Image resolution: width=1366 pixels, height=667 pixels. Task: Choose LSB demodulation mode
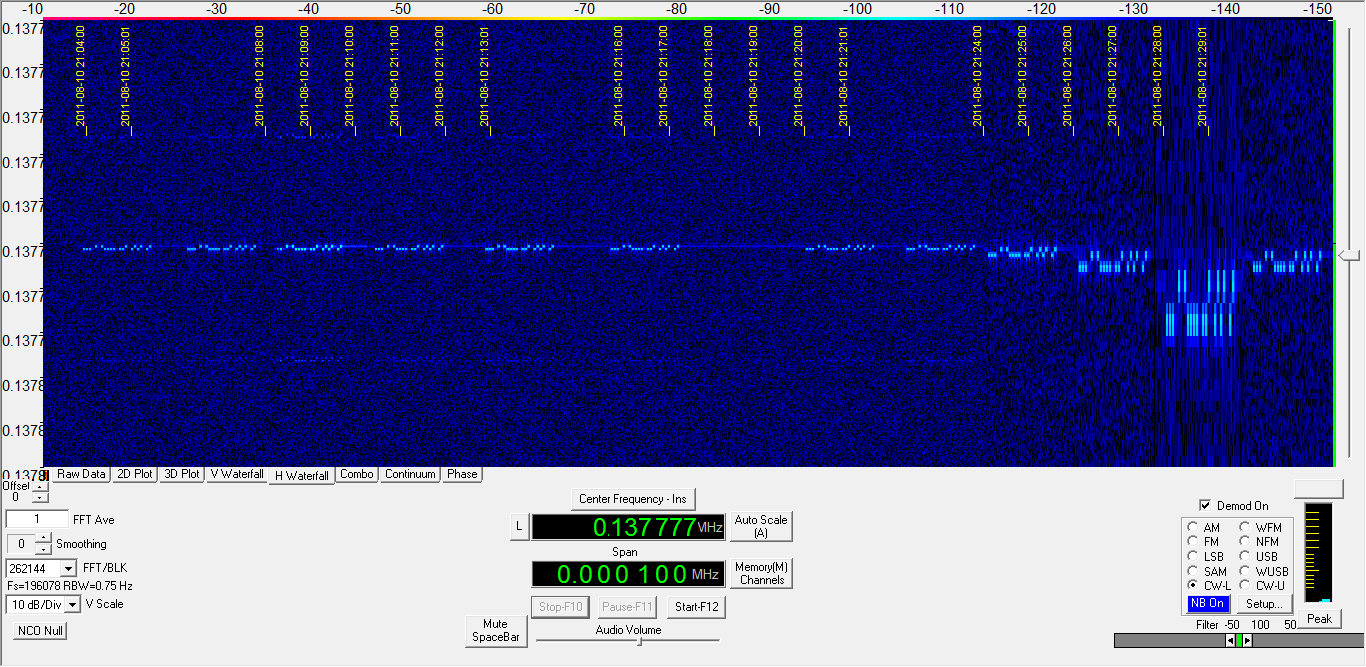[1206, 556]
